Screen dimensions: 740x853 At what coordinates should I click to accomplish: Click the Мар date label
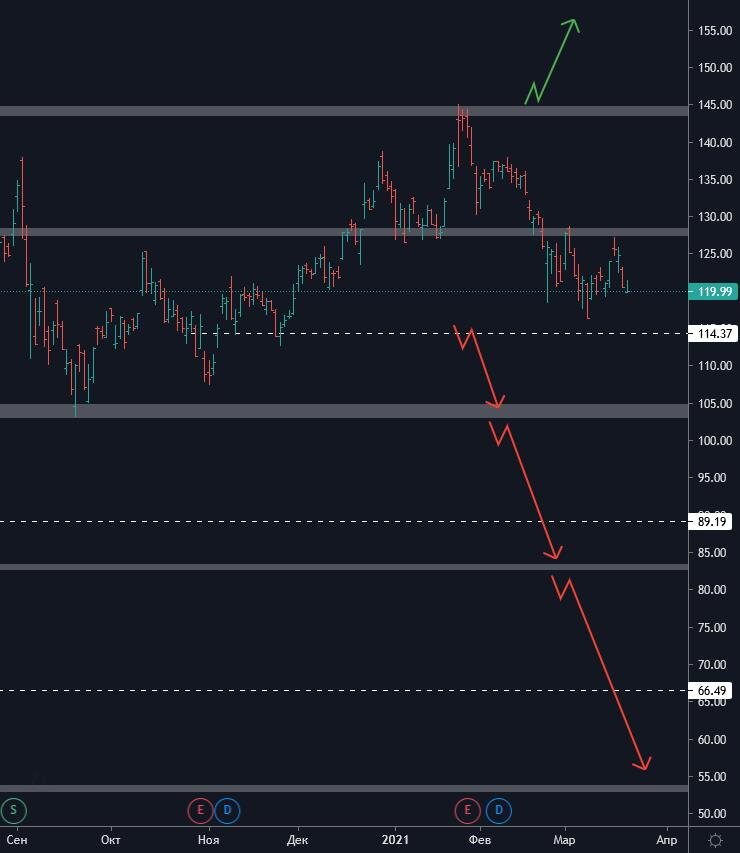coord(564,840)
